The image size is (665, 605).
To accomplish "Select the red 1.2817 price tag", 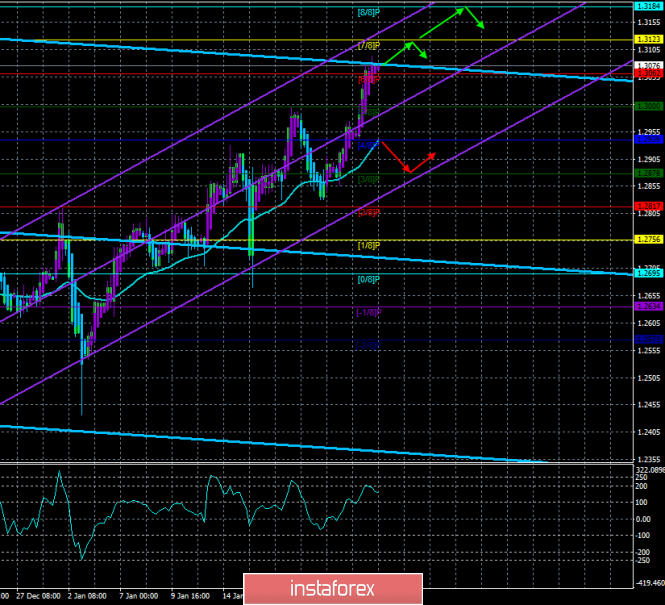I will click(647, 206).
